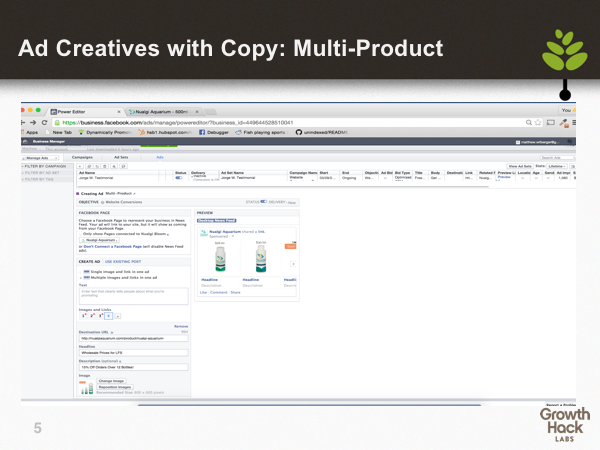Open the Fish playing sports bookmark
This screenshot has height=450, width=600.
pyautogui.click(x=261, y=132)
